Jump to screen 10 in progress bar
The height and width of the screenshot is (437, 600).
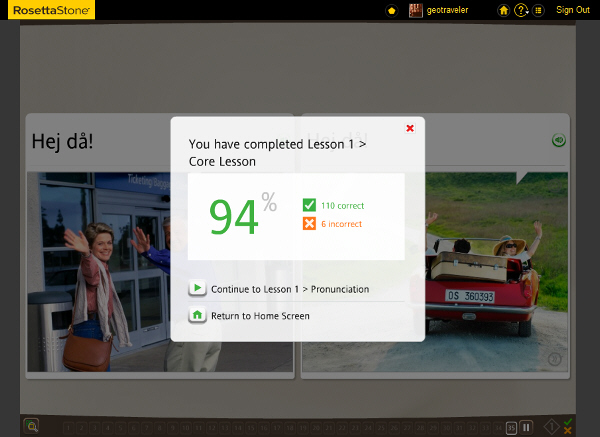pos(186,428)
